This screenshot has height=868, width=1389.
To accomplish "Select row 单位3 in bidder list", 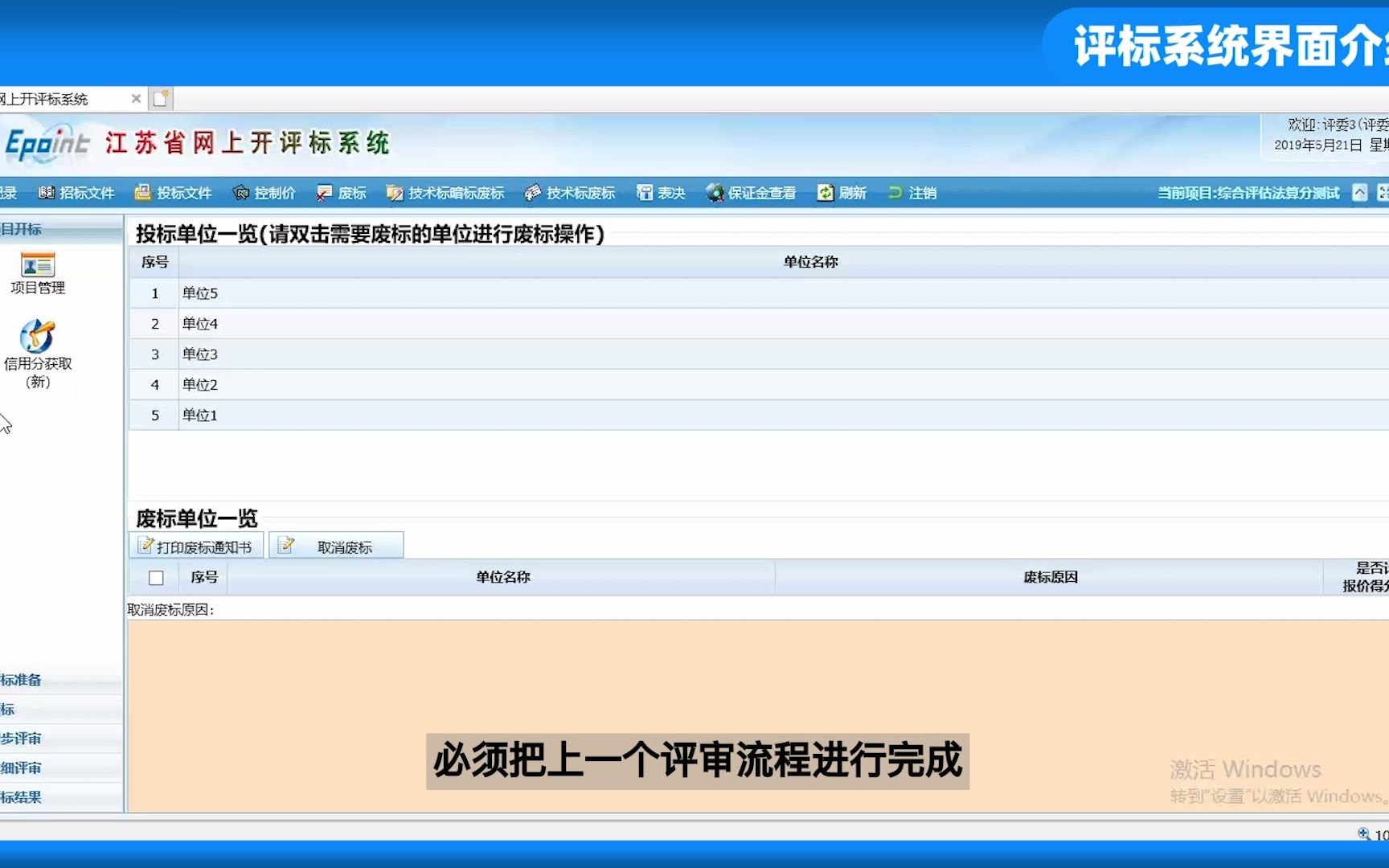I will click(x=759, y=354).
